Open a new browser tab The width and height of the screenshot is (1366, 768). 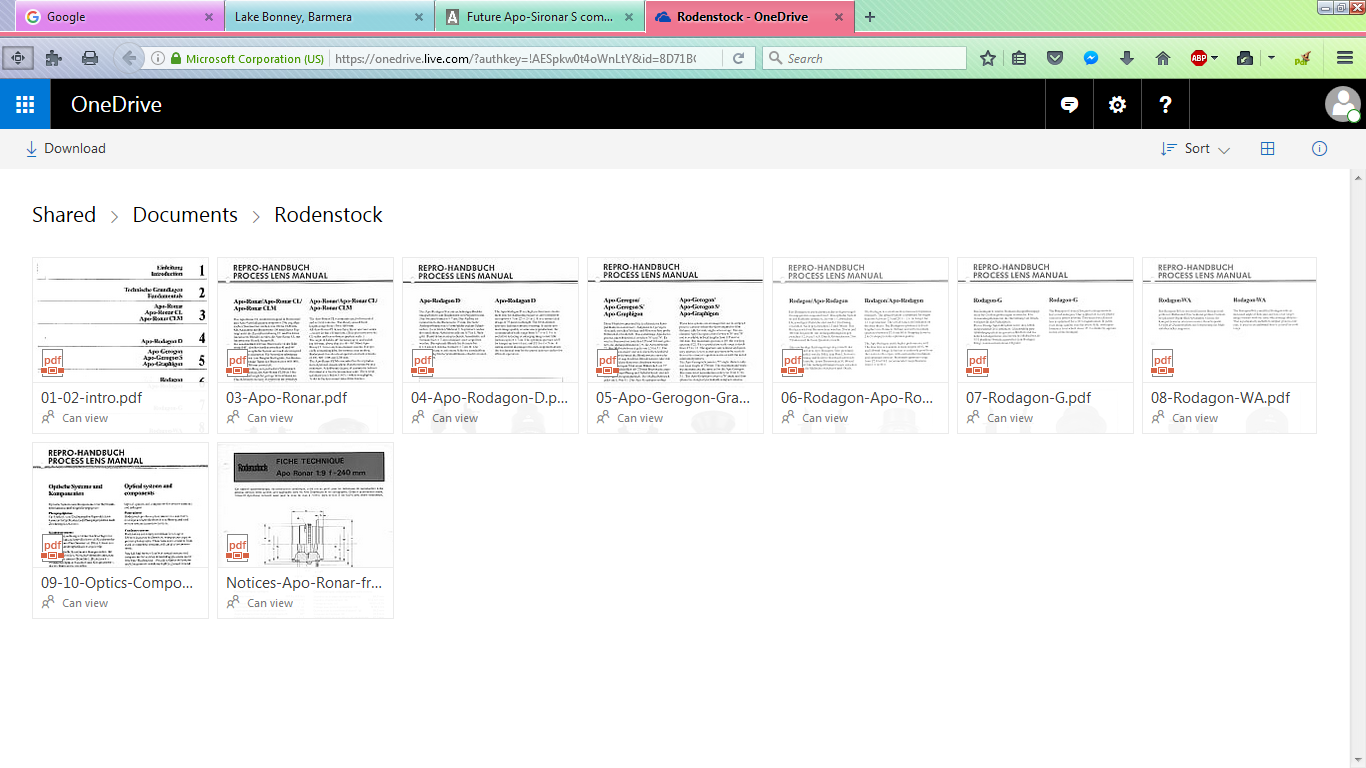[869, 17]
